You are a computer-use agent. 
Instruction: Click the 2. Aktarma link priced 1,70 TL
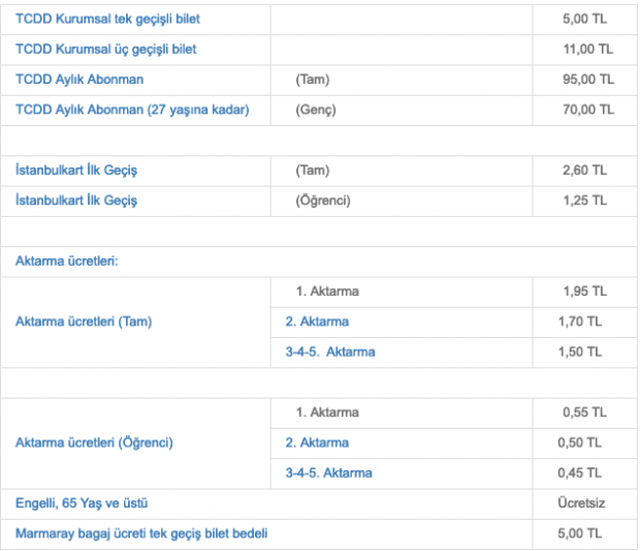pyautogui.click(x=317, y=322)
